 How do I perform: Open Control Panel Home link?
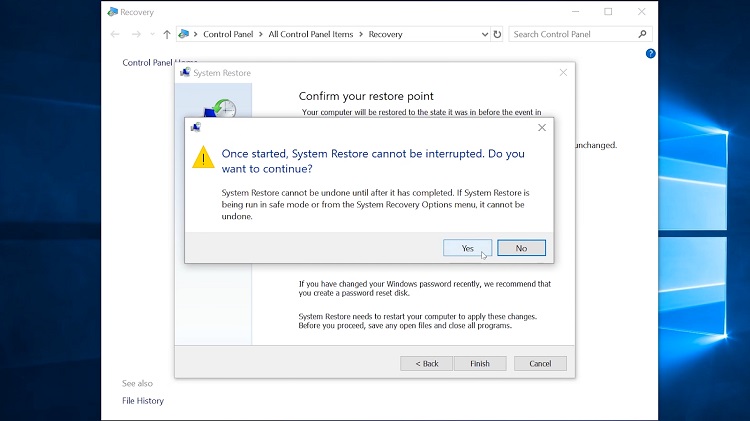coord(159,62)
